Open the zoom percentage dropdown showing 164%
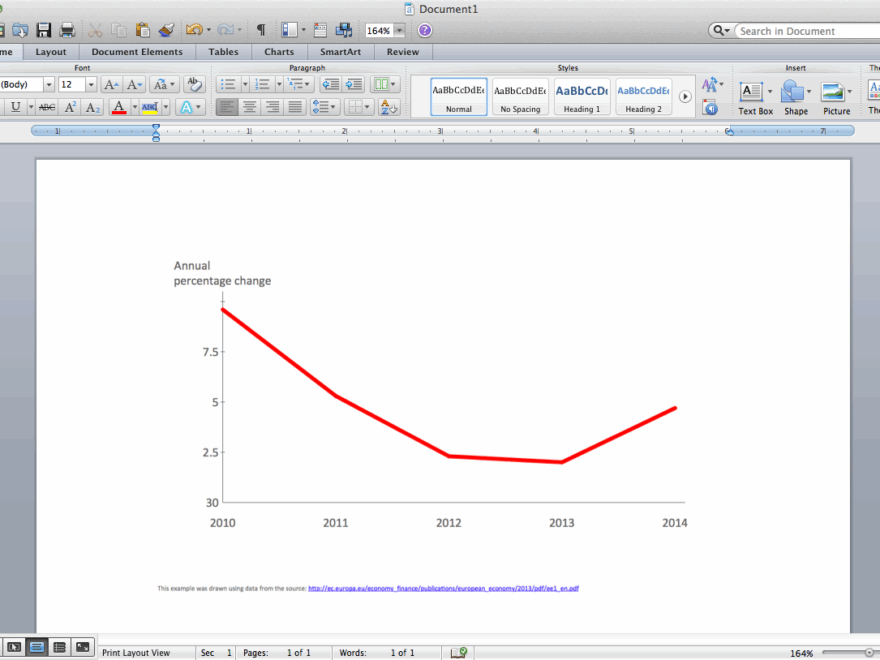Viewport: 880px width, 660px height. click(x=399, y=31)
